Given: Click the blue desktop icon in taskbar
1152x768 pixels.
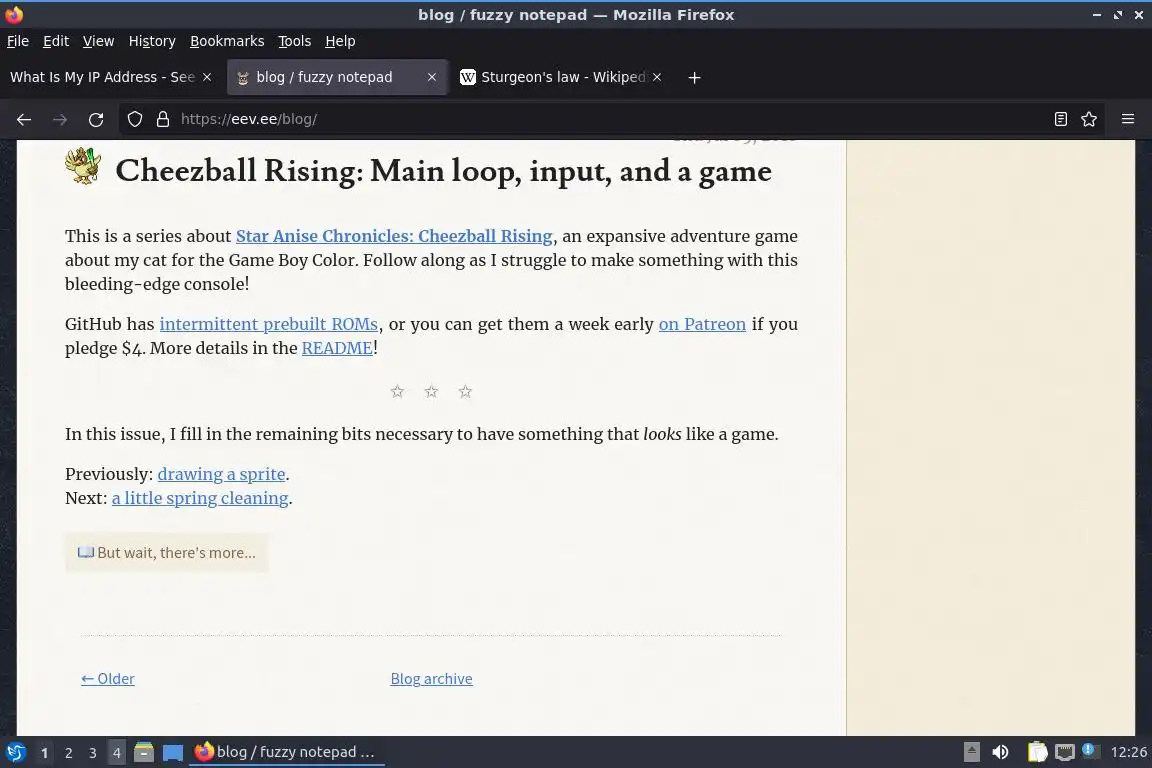Looking at the screenshot, I should point(173,752).
